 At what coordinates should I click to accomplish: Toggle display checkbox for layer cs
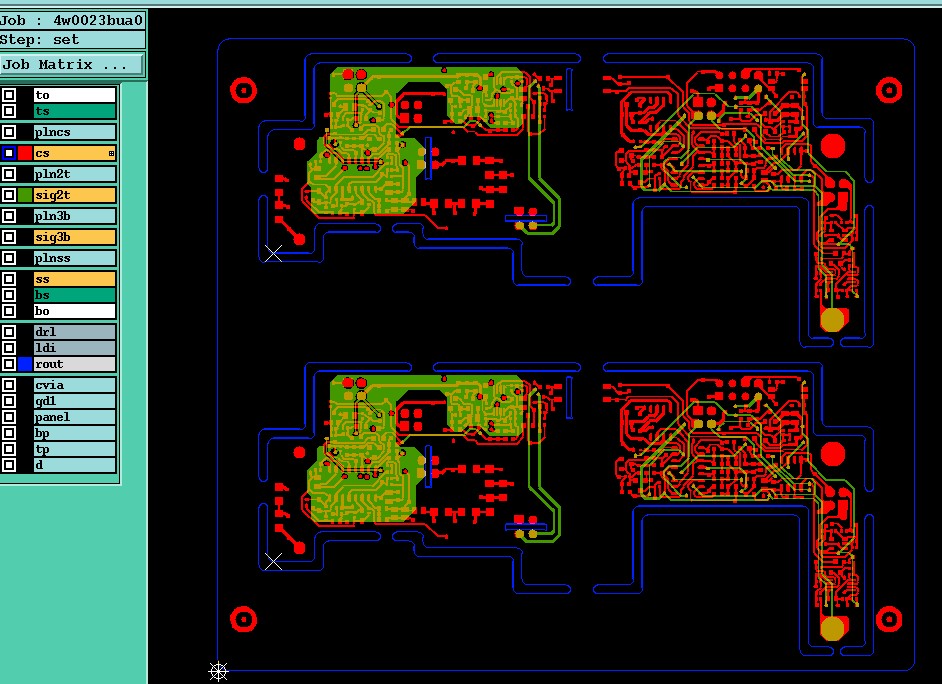click(8, 153)
